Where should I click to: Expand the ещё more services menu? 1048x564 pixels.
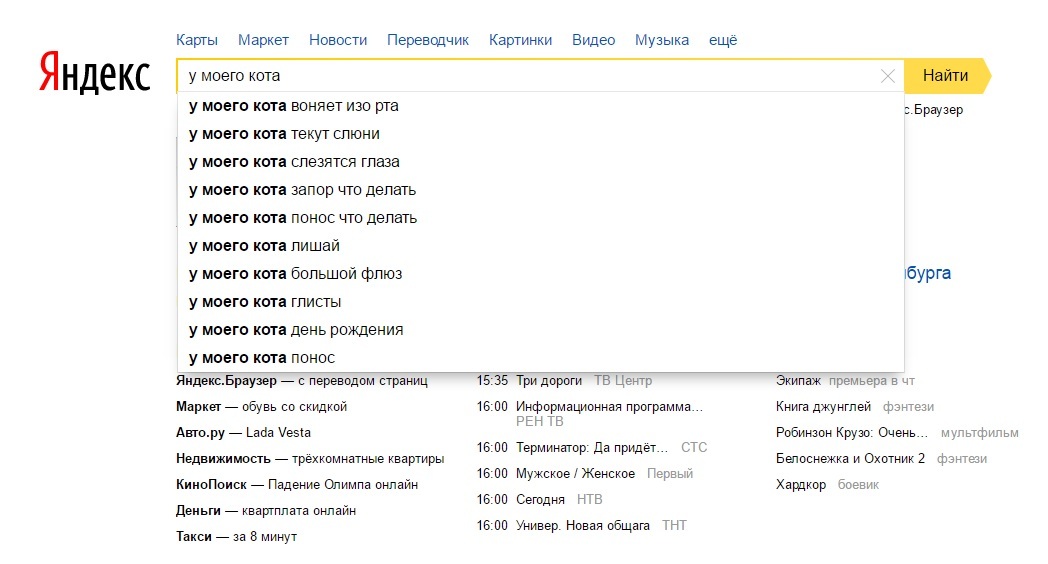[722, 40]
